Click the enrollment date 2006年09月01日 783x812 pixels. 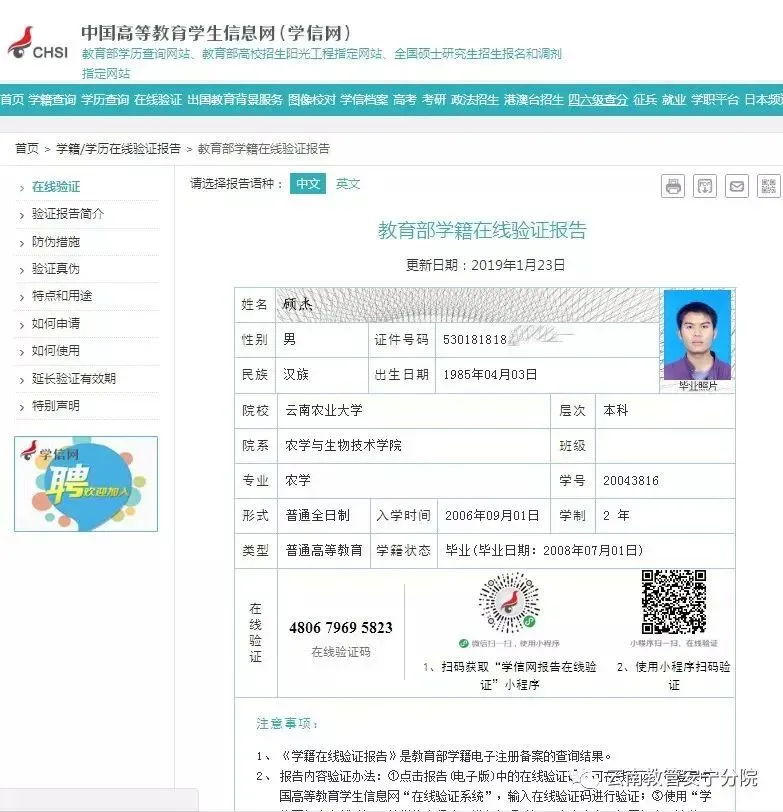[x=492, y=515]
